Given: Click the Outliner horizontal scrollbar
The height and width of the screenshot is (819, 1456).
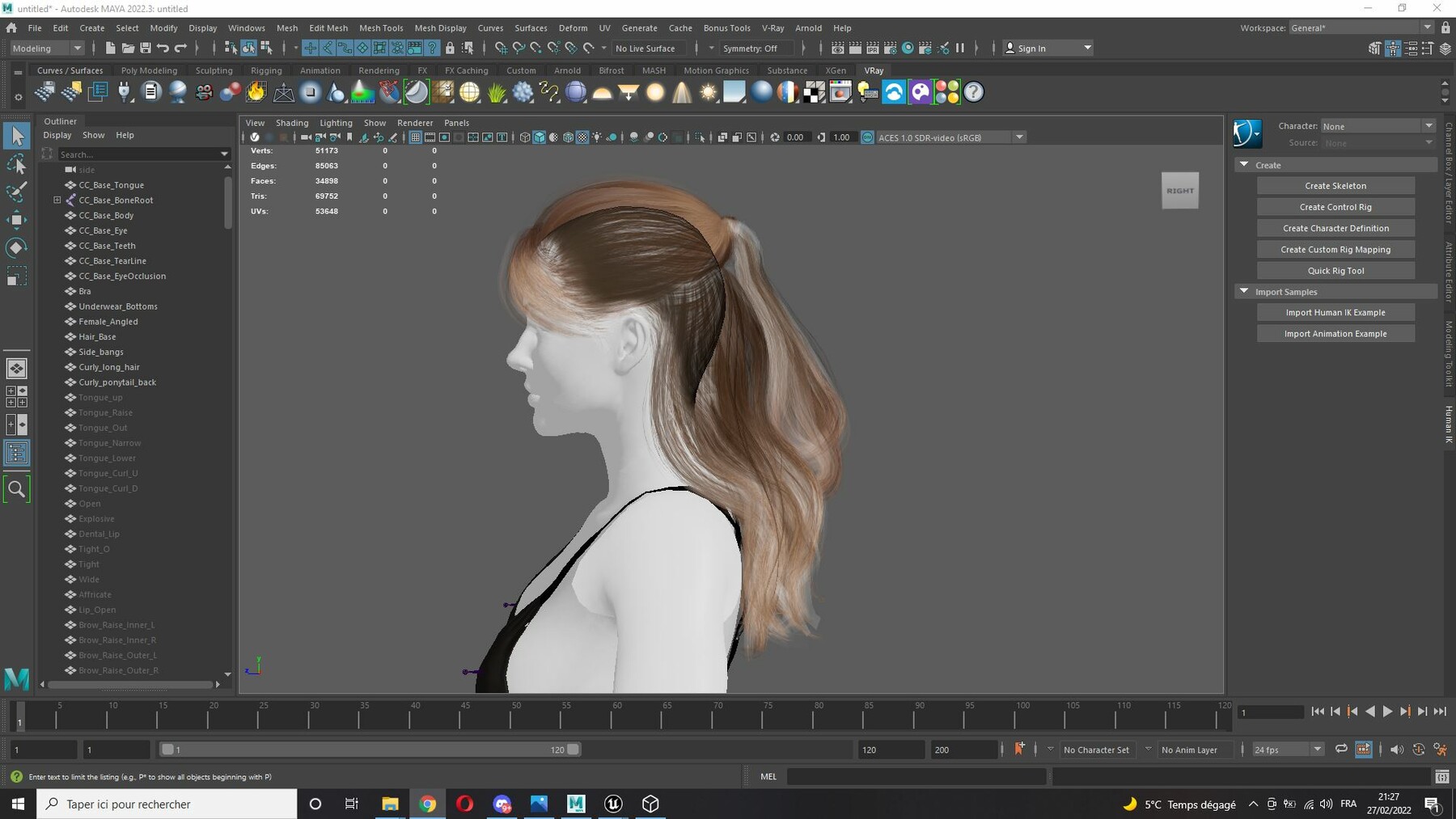Looking at the screenshot, I should pyautogui.click(x=131, y=685).
